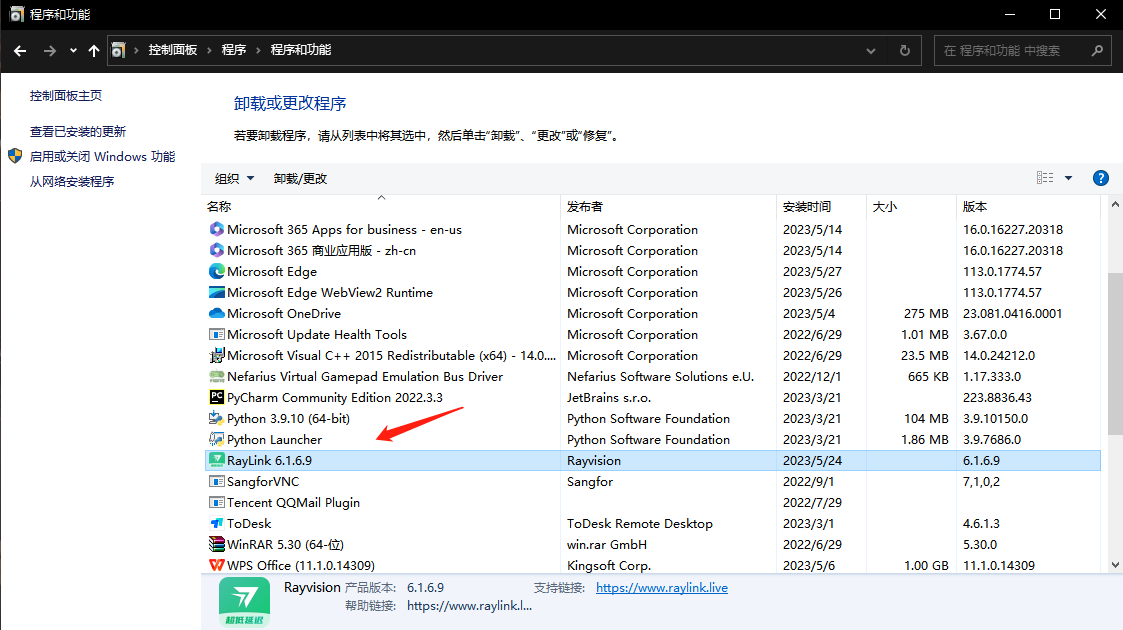
Task: Click the list scrollbar up arrow
Action: click(1115, 205)
